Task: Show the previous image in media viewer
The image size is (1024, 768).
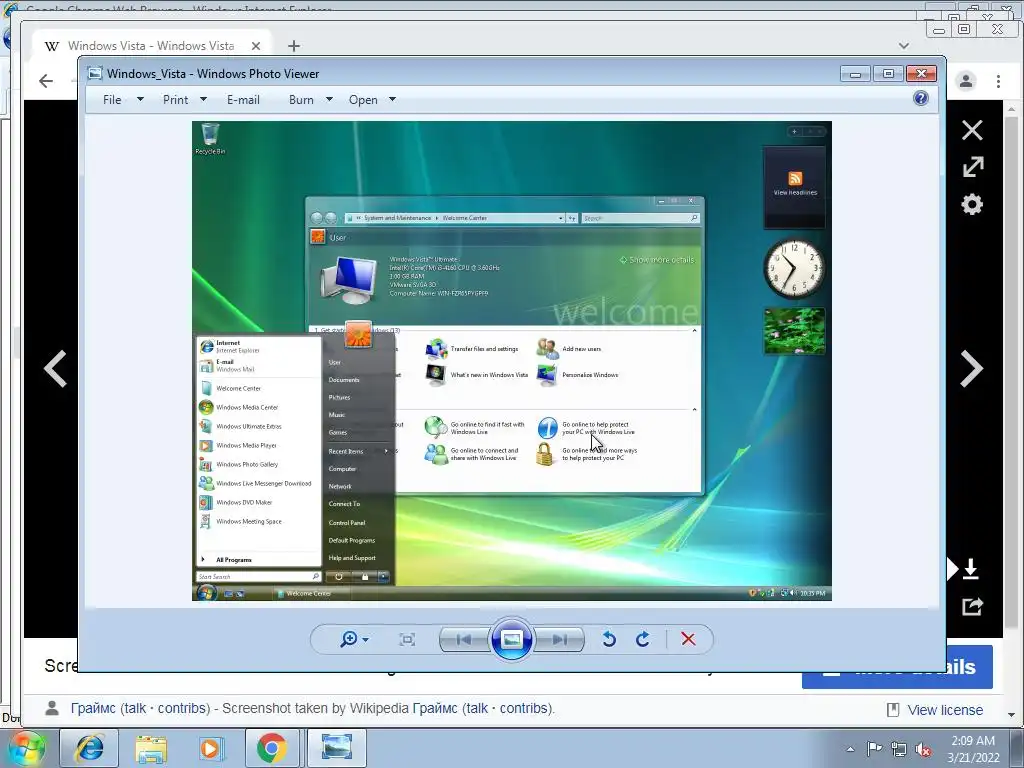Action: point(56,369)
